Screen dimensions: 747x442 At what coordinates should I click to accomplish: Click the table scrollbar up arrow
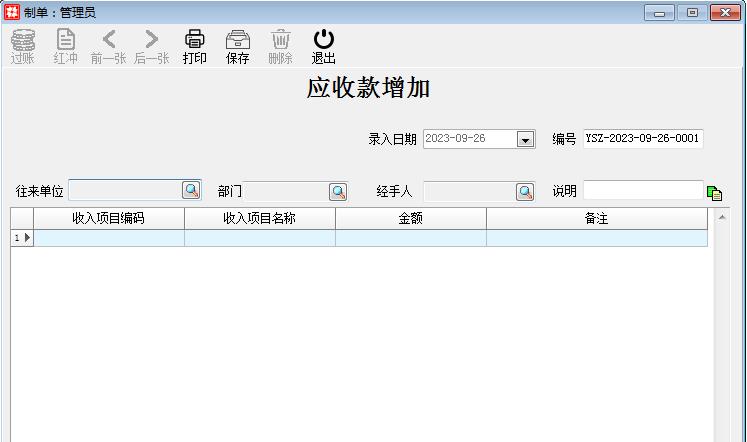click(723, 216)
